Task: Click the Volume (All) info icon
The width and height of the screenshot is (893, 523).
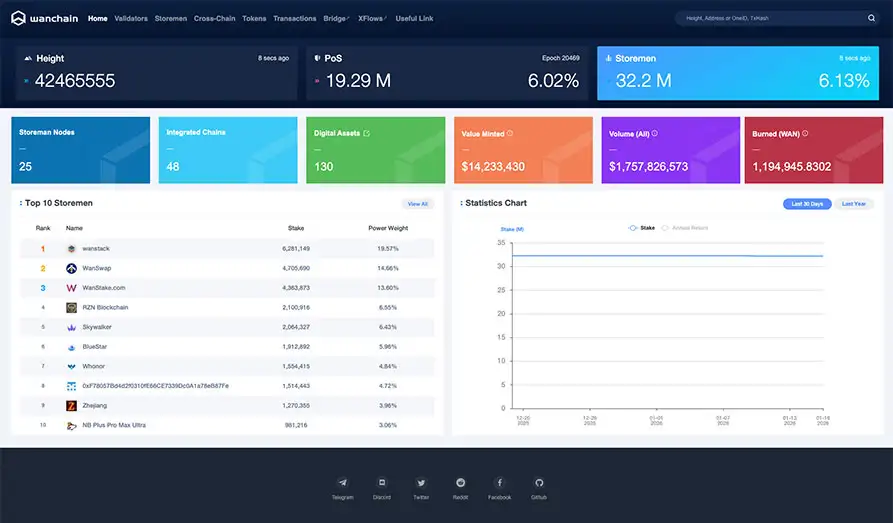Action: coord(654,133)
